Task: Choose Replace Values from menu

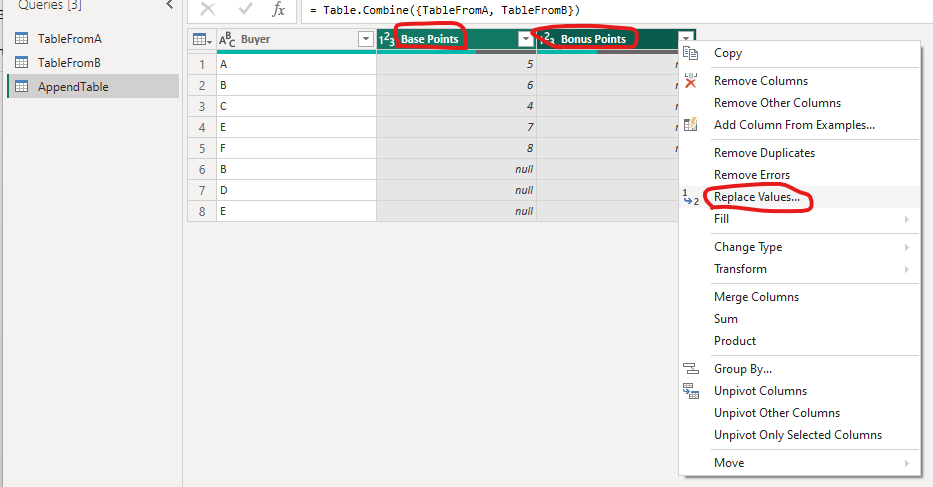Action: click(756, 197)
